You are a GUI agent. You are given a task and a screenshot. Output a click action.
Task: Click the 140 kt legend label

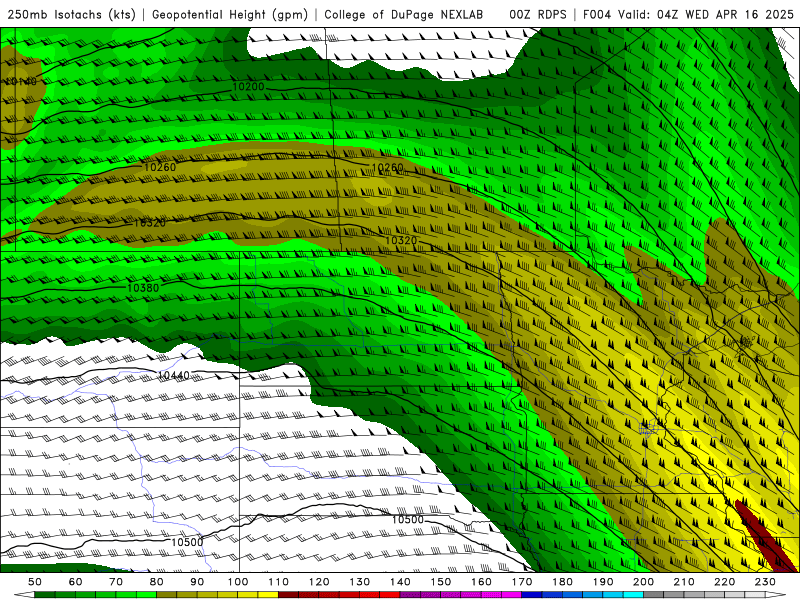coord(400,582)
